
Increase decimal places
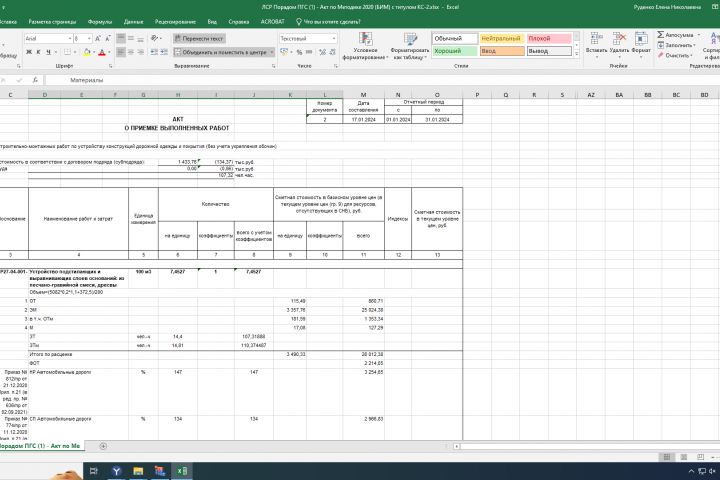(323, 52)
